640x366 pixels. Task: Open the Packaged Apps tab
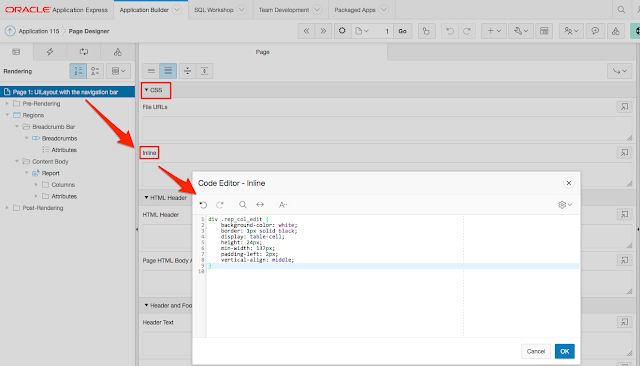coord(355,10)
